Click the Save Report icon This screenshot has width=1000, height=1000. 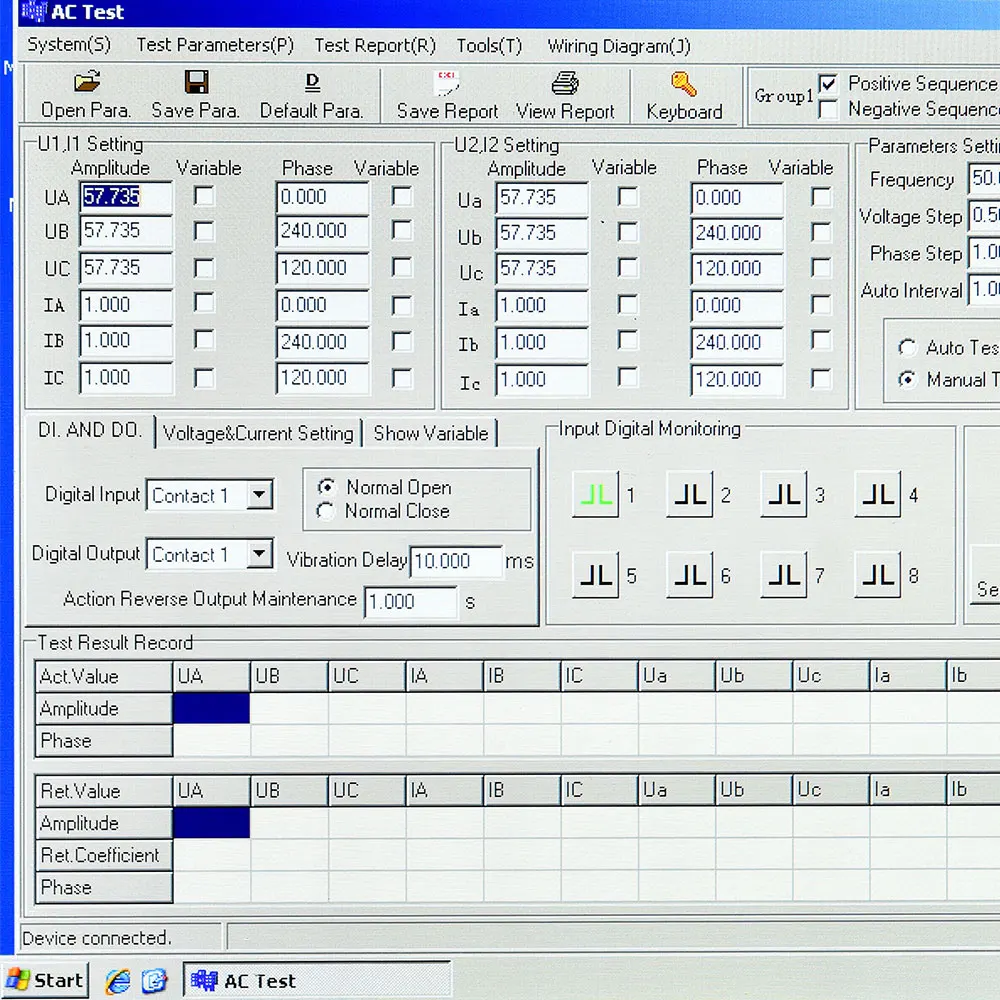(446, 83)
